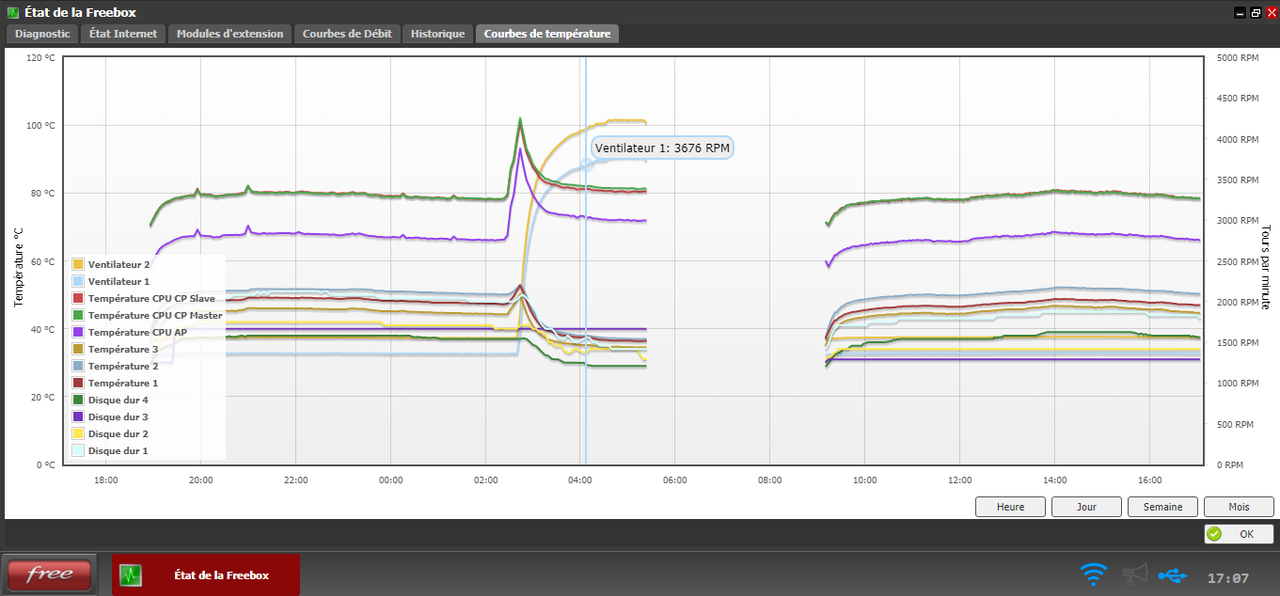Click the 04:00 time axis label

tap(580, 480)
